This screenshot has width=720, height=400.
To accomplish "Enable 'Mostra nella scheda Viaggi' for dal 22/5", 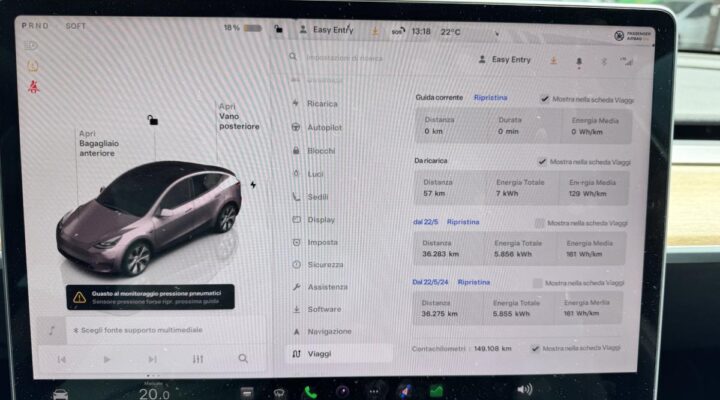I will pyautogui.click(x=540, y=223).
